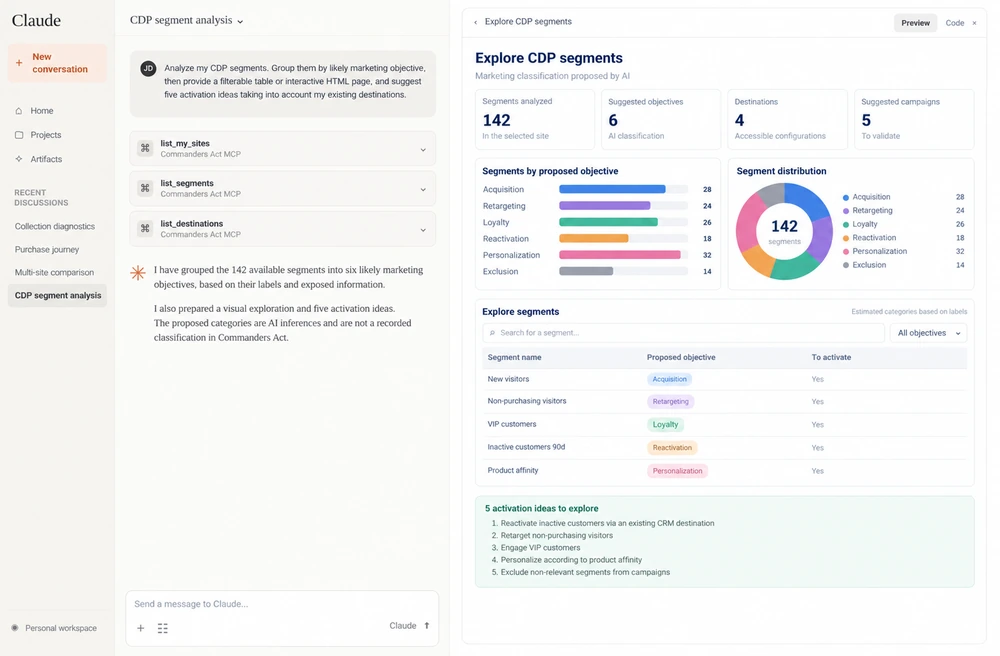Viewport: 1000px width, 656px height.
Task: Click the back arrow beside Explore CDP segments
Action: [476, 22]
